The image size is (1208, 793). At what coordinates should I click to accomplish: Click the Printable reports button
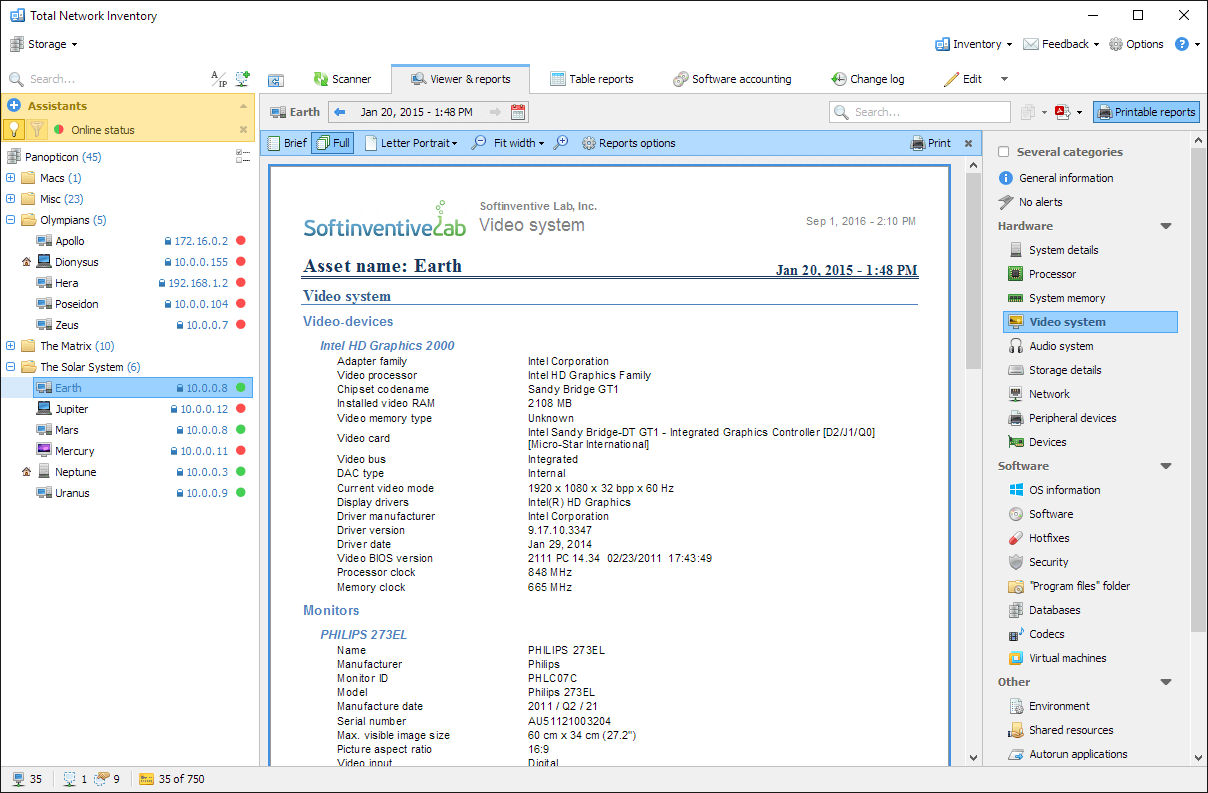pyautogui.click(x=1146, y=112)
